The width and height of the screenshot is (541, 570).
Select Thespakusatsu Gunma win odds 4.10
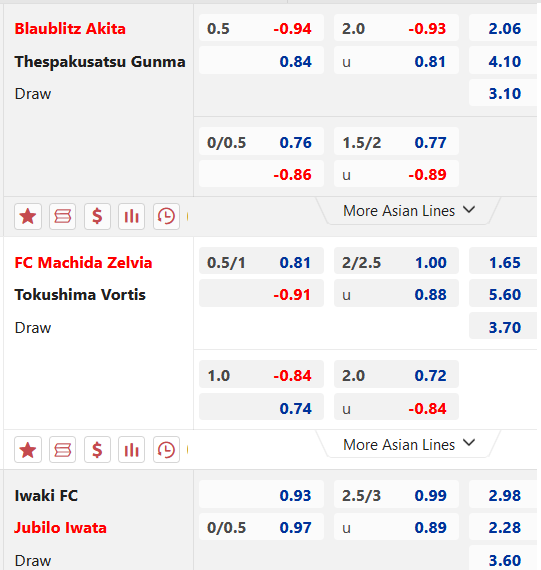[x=503, y=61]
